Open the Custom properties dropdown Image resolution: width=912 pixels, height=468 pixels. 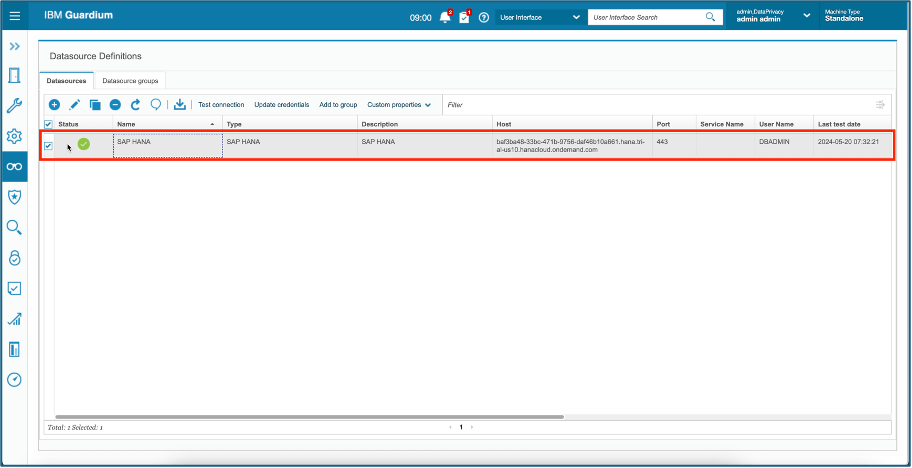pyautogui.click(x=399, y=105)
